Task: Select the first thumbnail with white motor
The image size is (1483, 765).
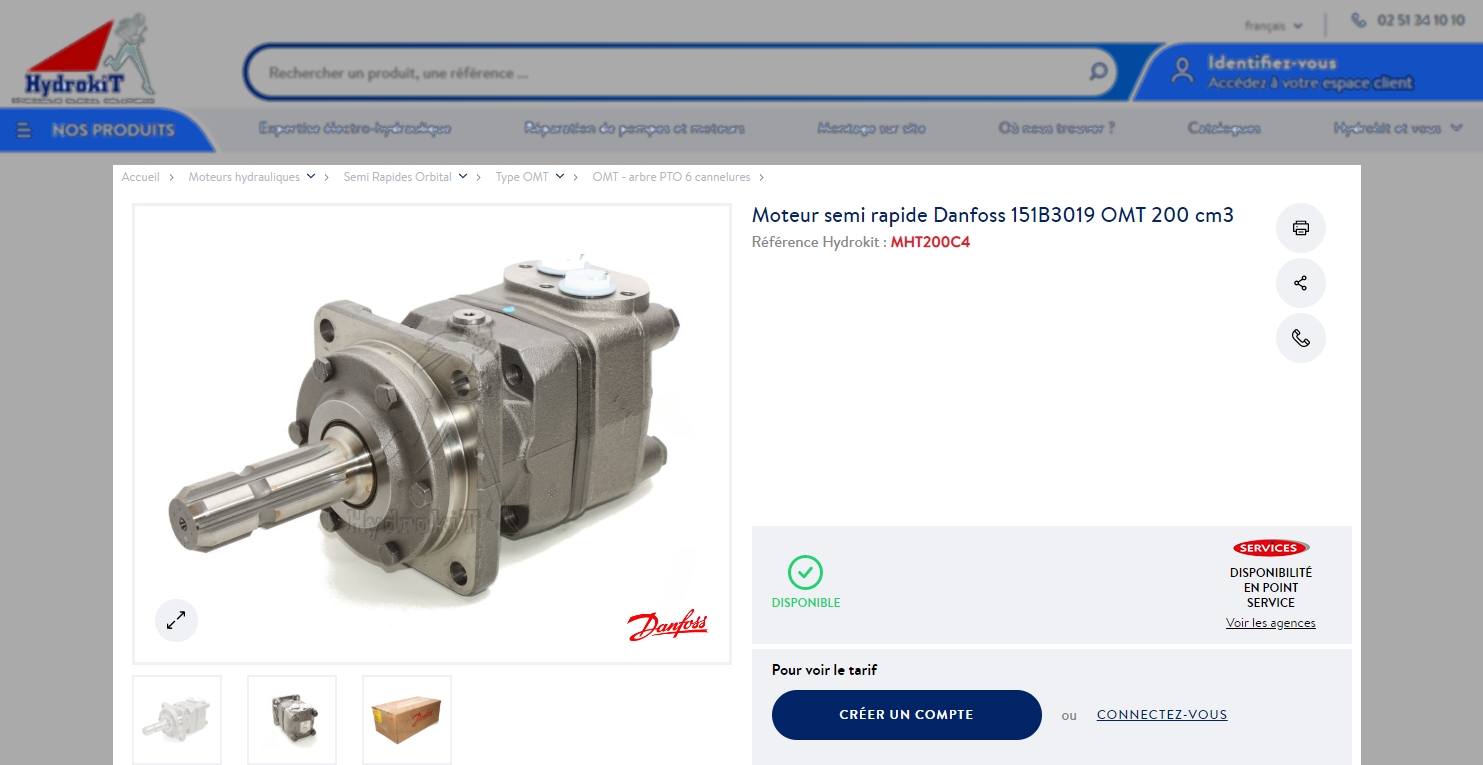Action: 177,719
